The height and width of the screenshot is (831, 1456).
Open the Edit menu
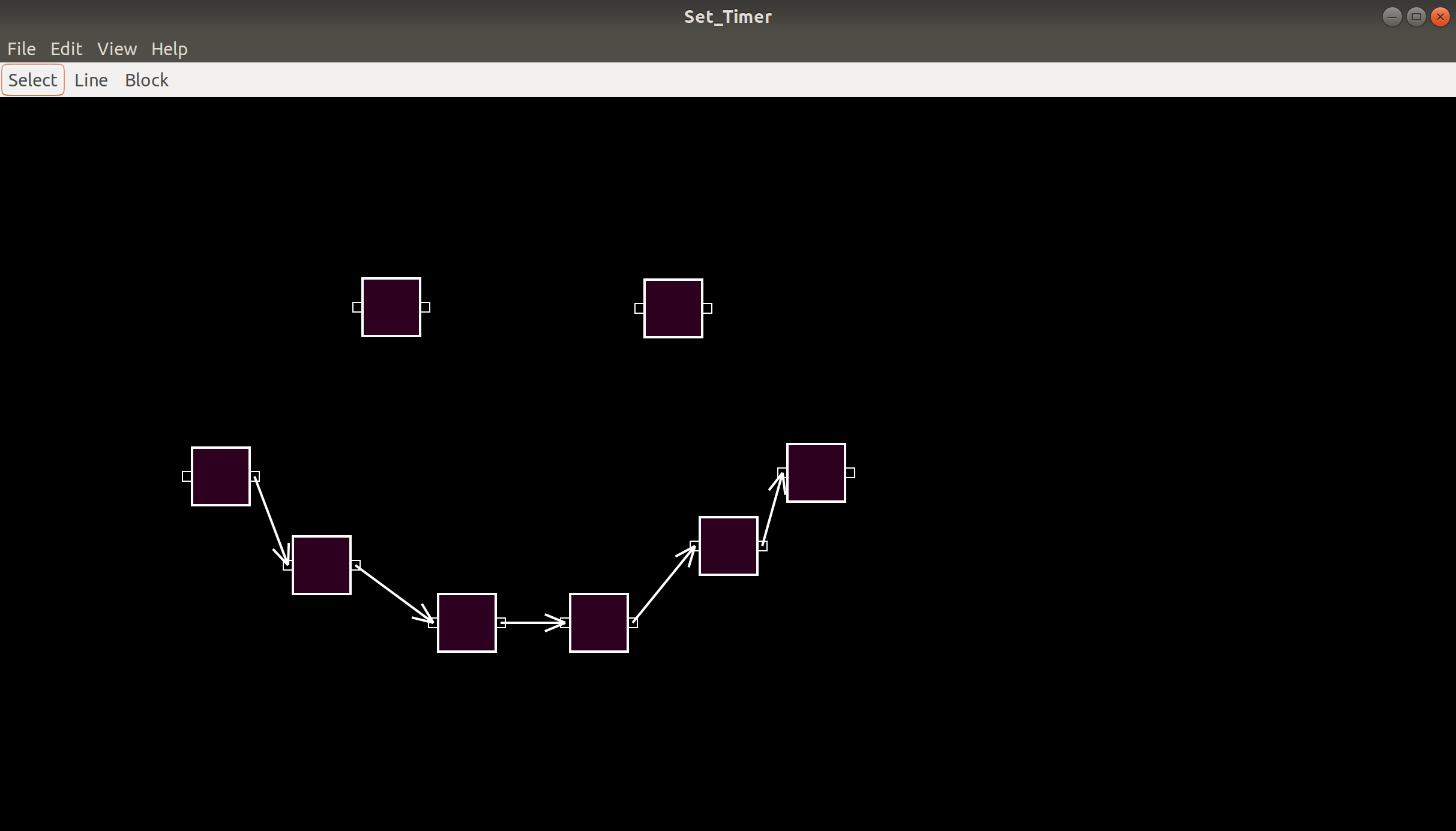66,49
